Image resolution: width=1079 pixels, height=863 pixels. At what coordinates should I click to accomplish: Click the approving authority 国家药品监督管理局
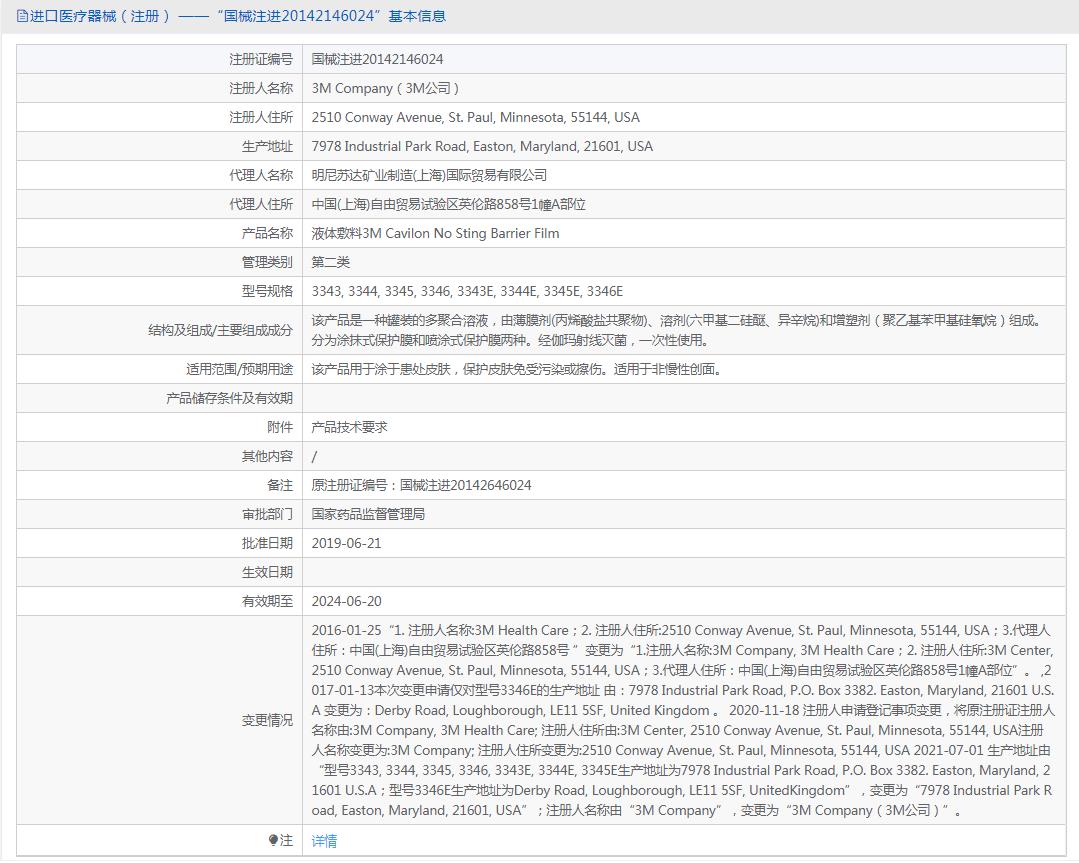(368, 514)
